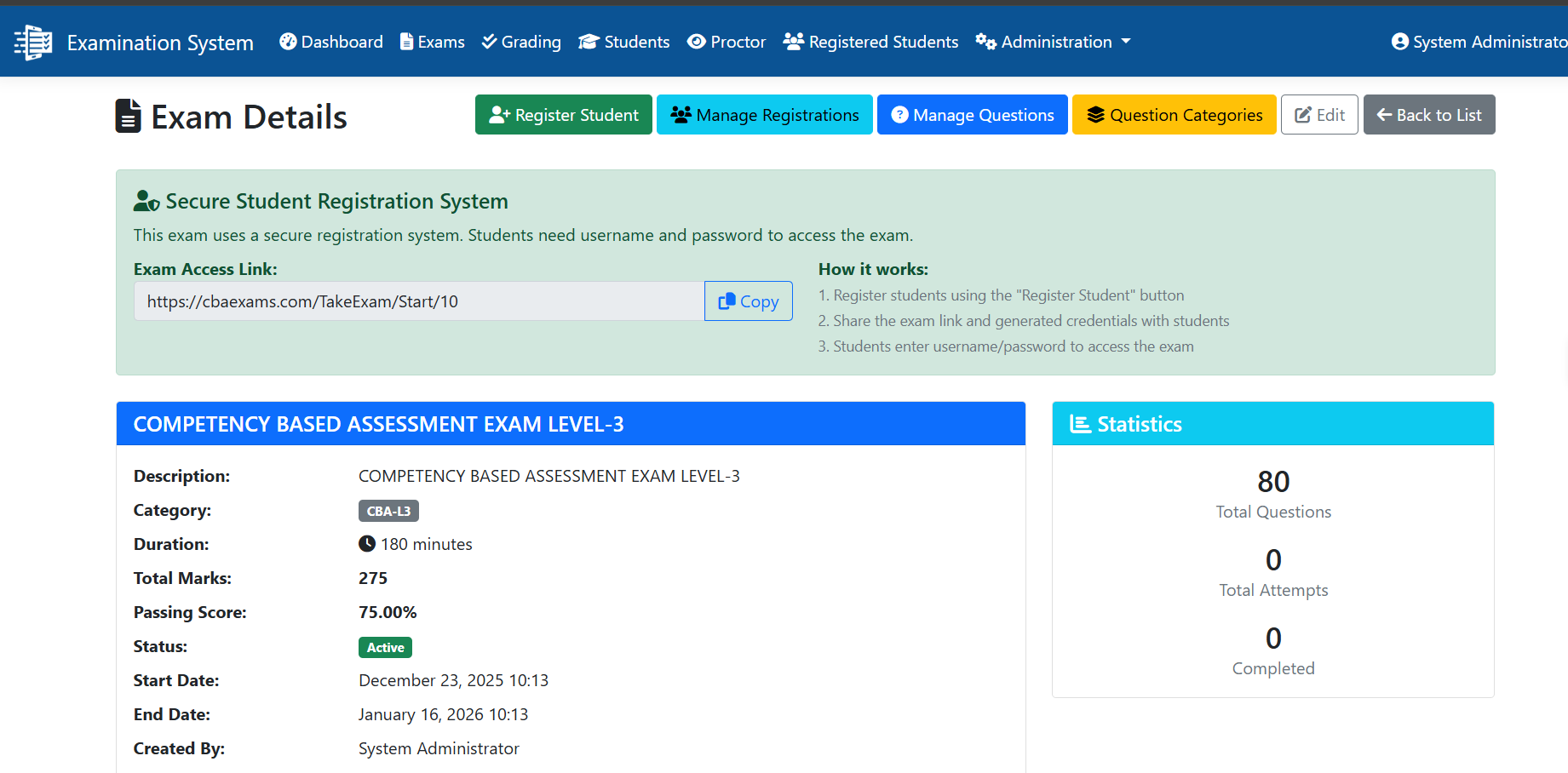Click the Registered Students people icon
This screenshot has height=773, width=1568.
(794, 42)
